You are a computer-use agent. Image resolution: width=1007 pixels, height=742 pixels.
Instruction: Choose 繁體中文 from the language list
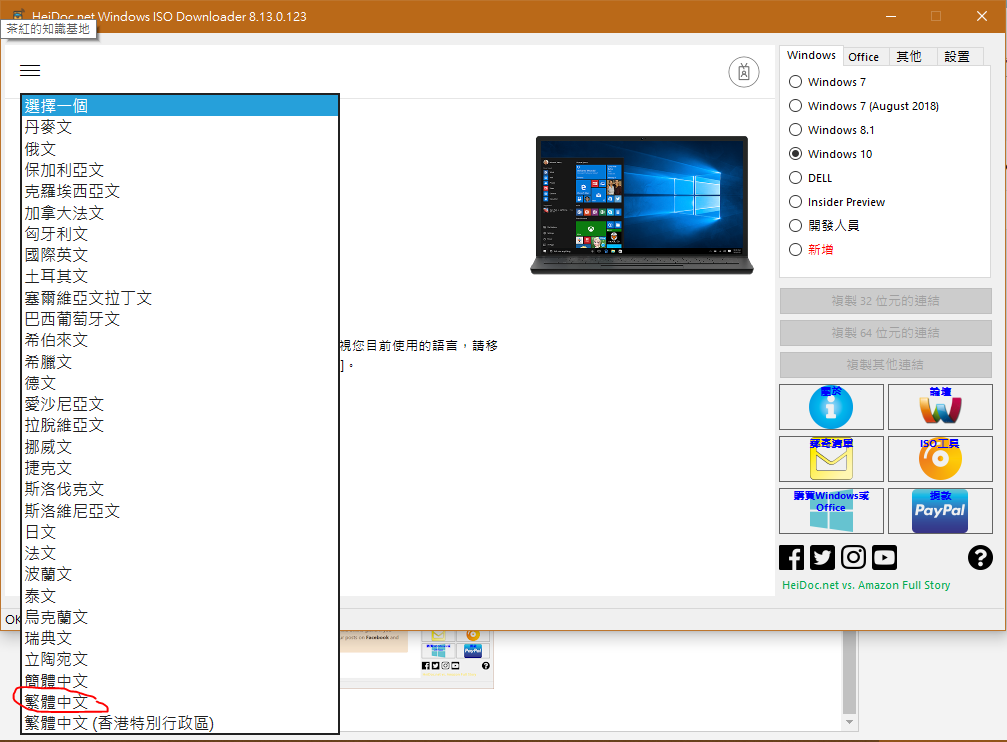(180, 702)
